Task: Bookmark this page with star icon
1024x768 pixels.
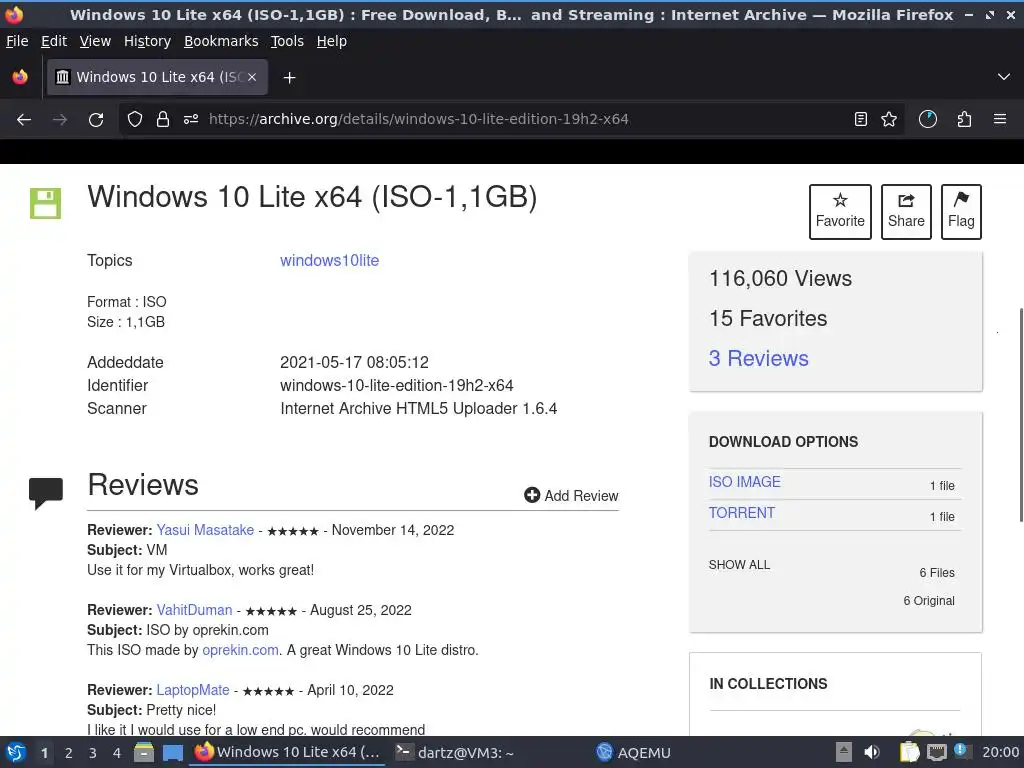Action: pyautogui.click(x=889, y=120)
